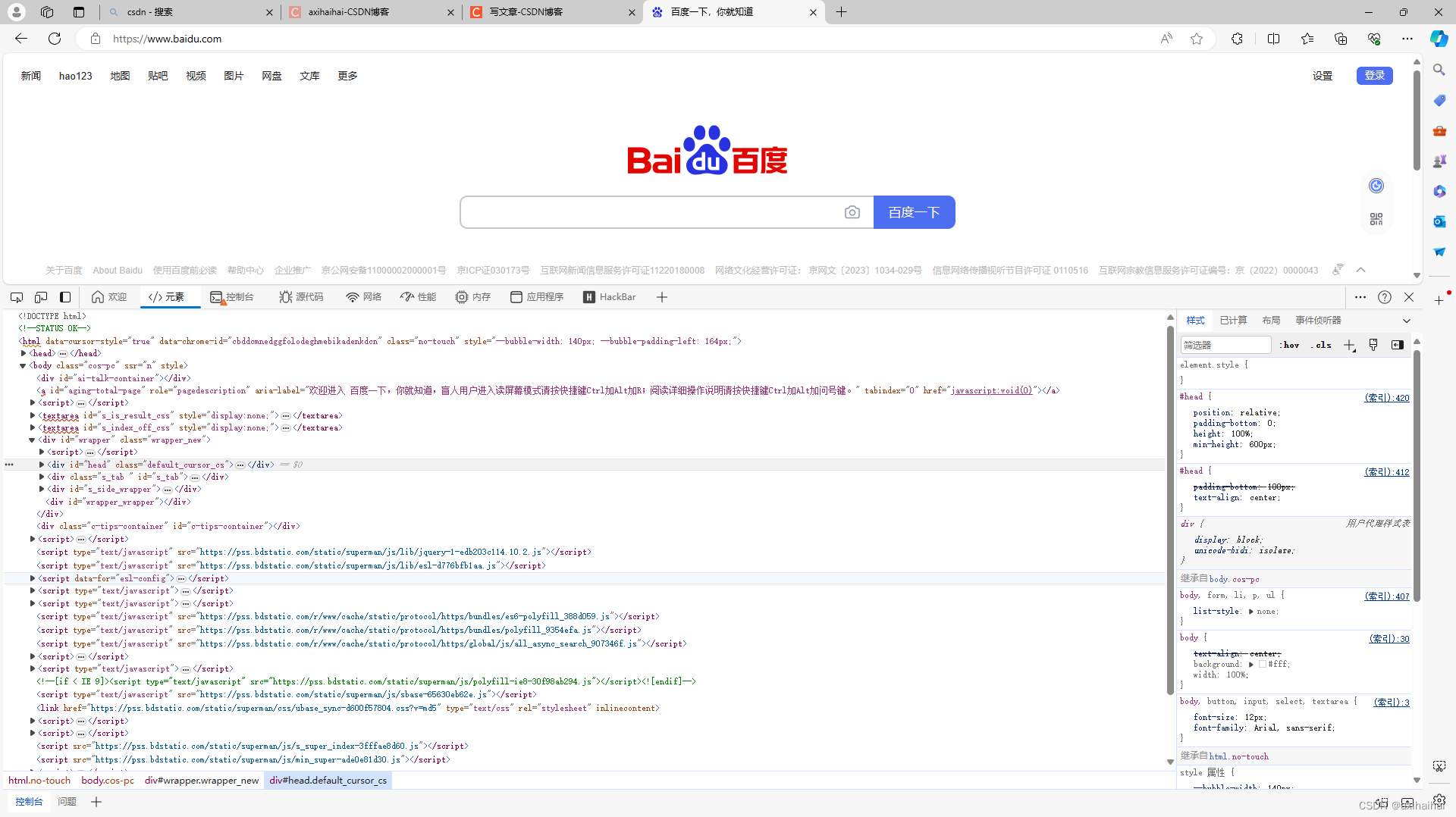Open sidebar search magnifier icon
Screen dimensions: 1456x817
pyautogui.click(x=1439, y=70)
